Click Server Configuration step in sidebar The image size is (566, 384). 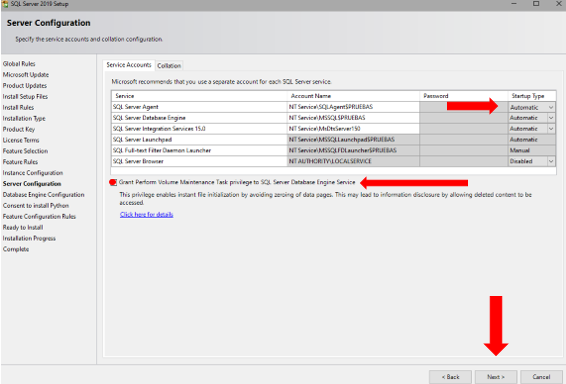[32, 184]
